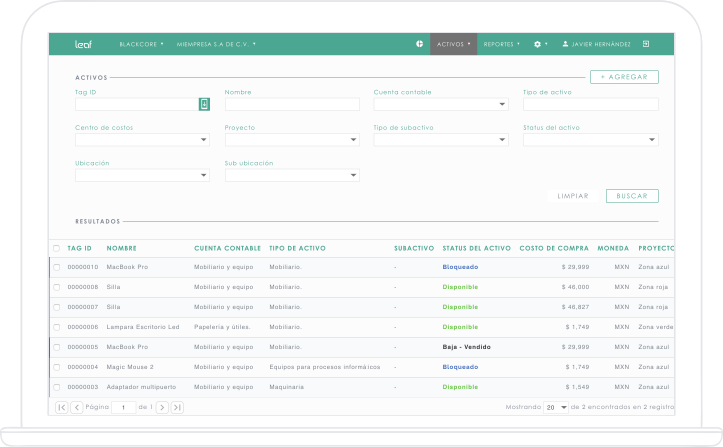Click the logout icon in header
This screenshot has width=723, height=447.
(x=646, y=44)
